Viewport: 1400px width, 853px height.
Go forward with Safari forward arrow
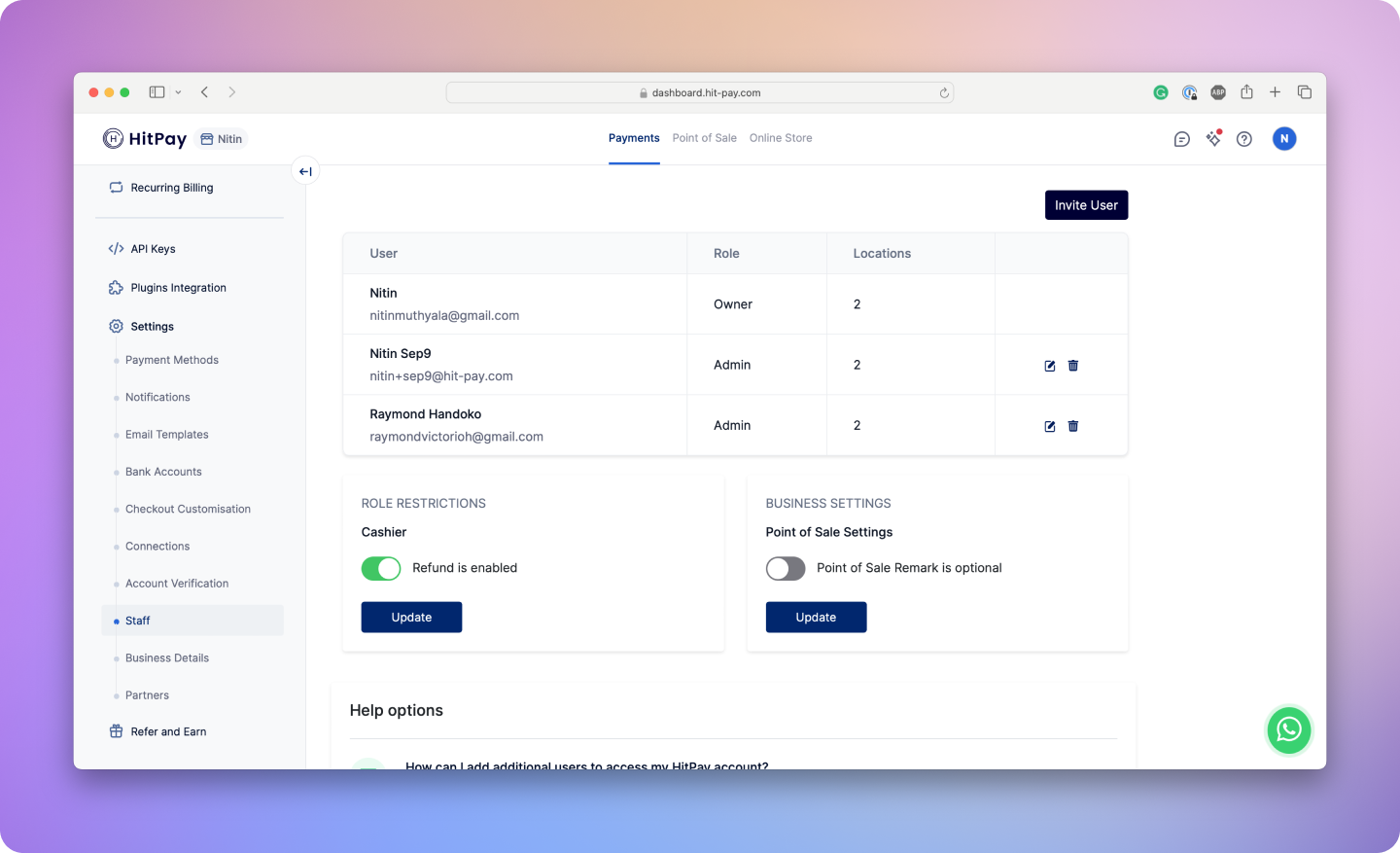[x=231, y=92]
